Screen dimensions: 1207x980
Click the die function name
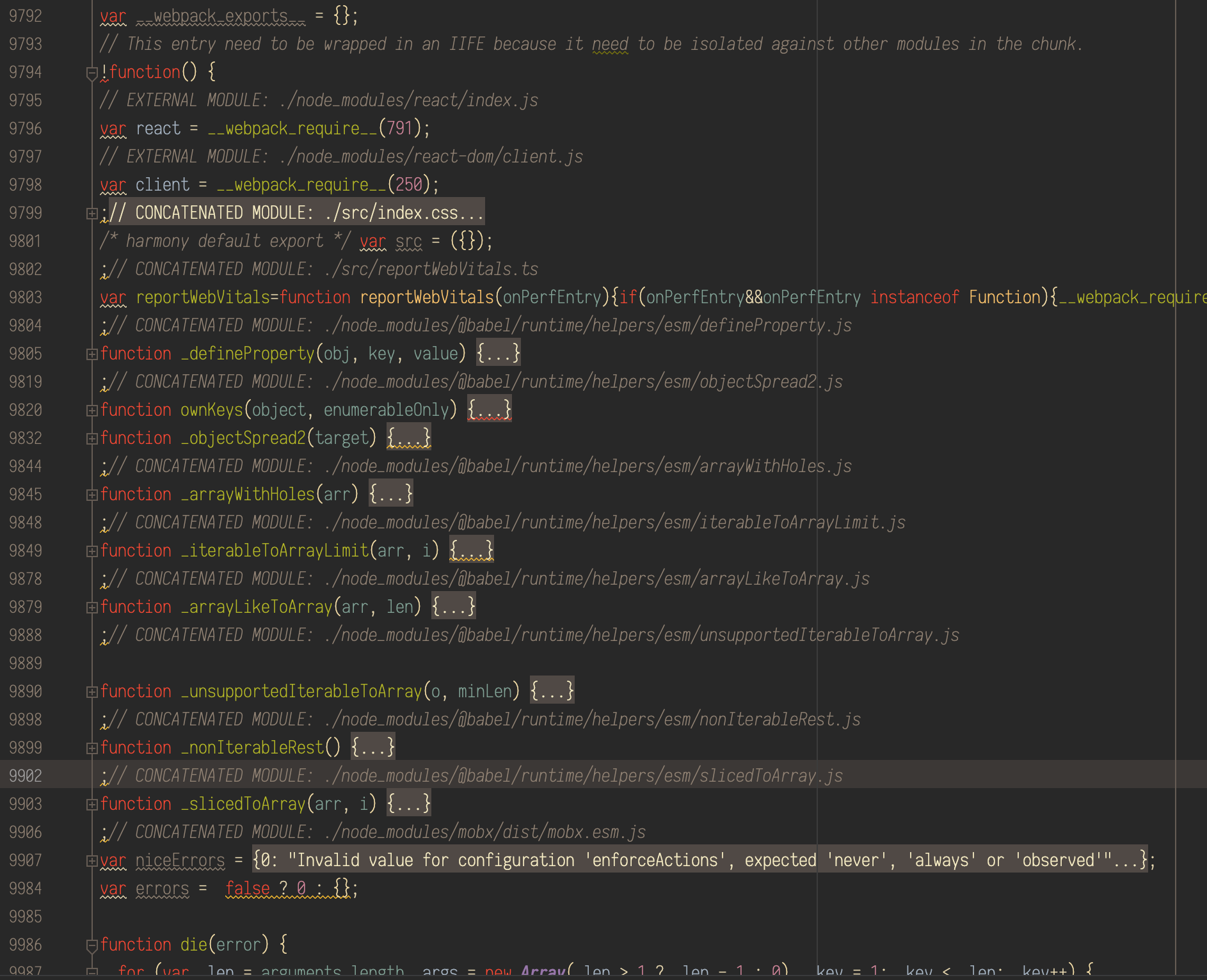click(194, 945)
